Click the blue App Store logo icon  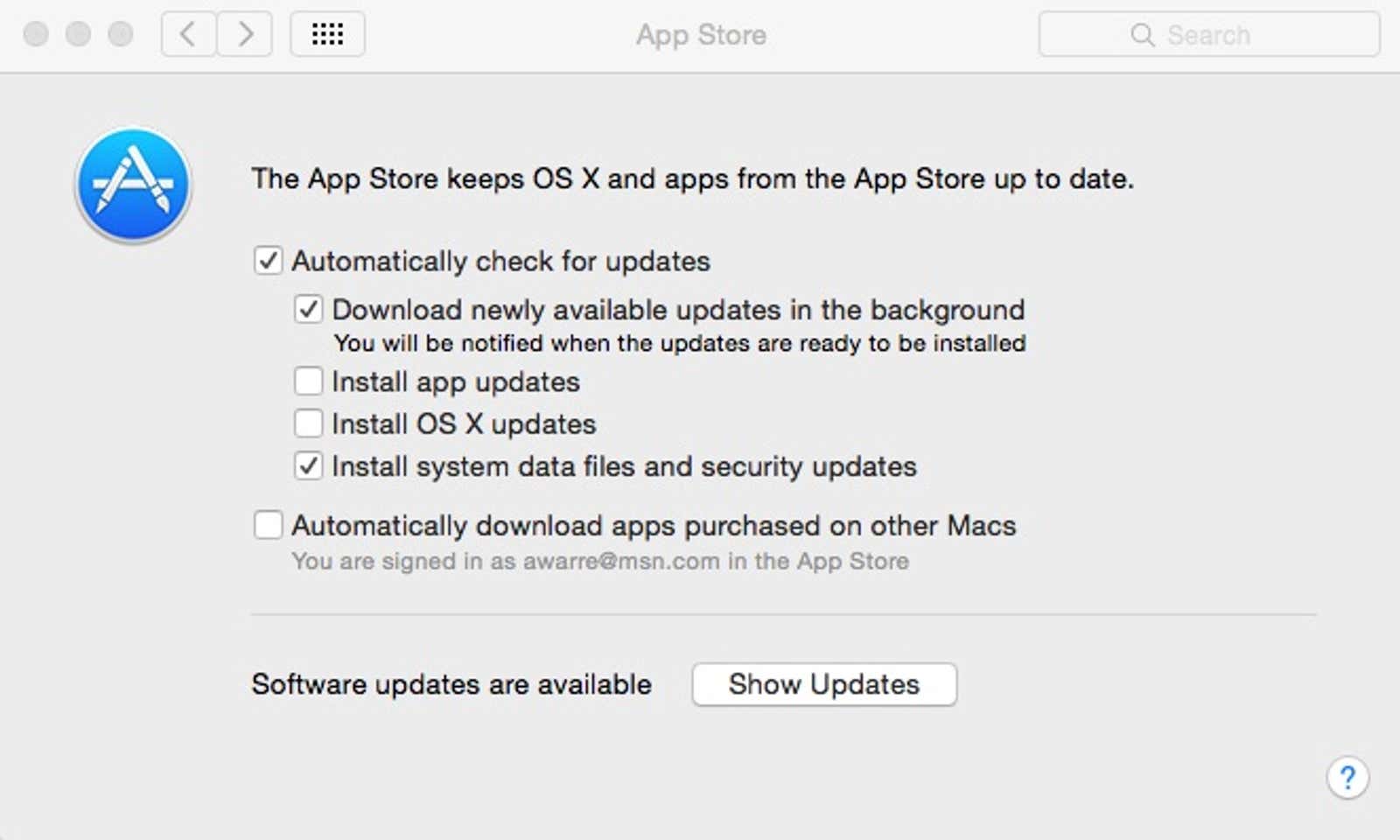(133, 185)
